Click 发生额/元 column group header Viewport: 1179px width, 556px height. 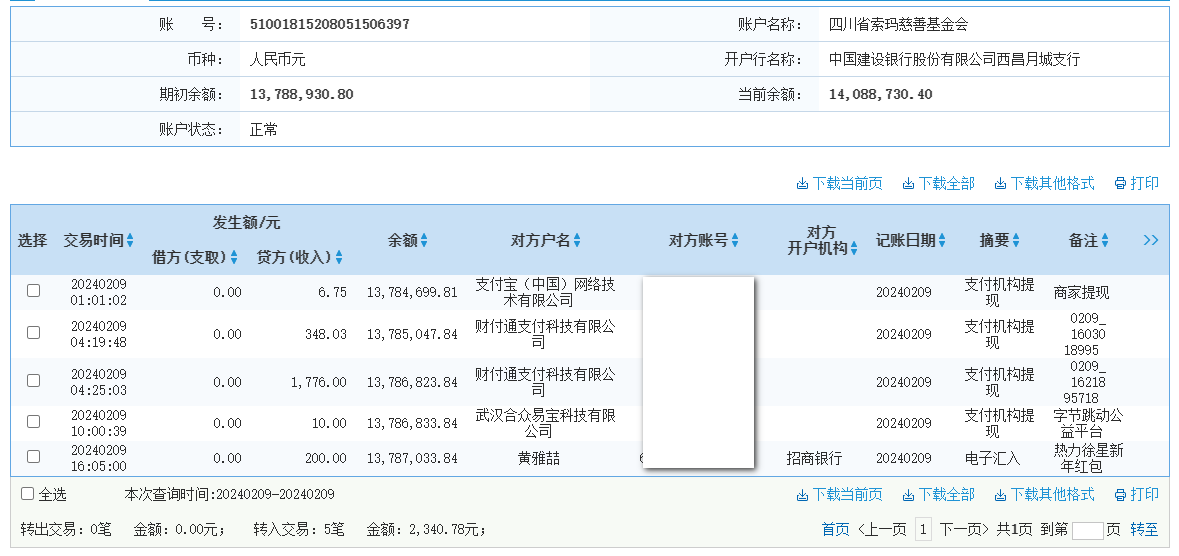(247, 223)
